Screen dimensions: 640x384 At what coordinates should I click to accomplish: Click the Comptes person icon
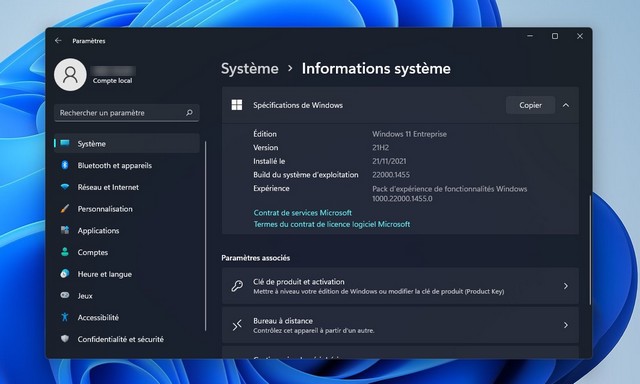point(65,252)
